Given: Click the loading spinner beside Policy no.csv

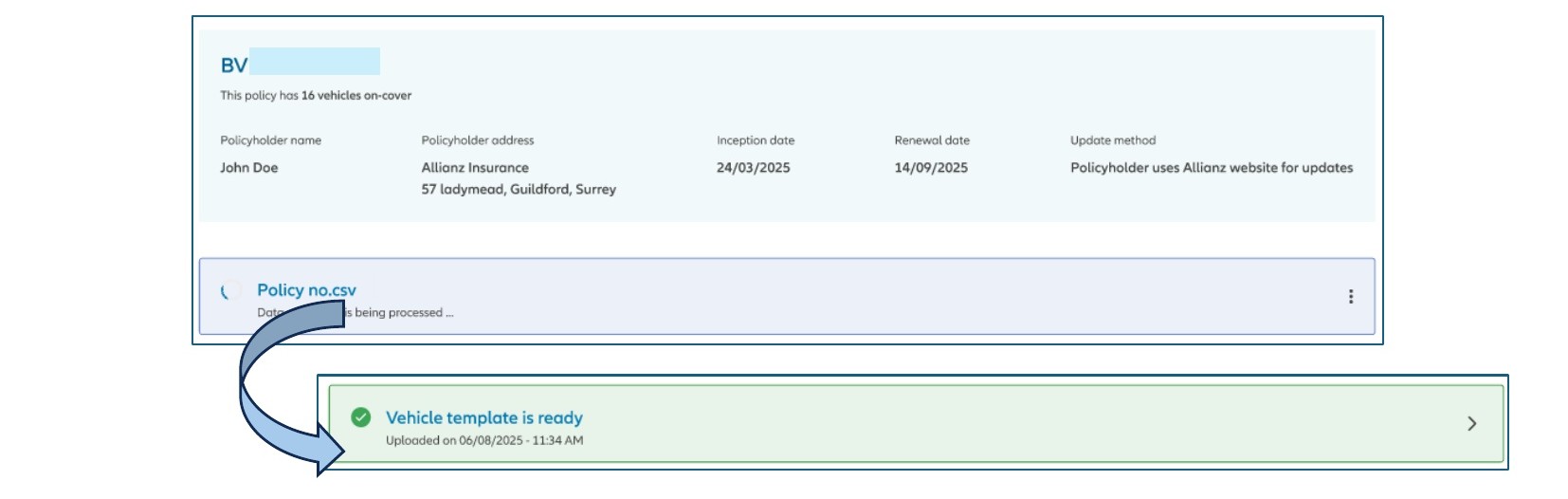Looking at the screenshot, I should click(228, 291).
